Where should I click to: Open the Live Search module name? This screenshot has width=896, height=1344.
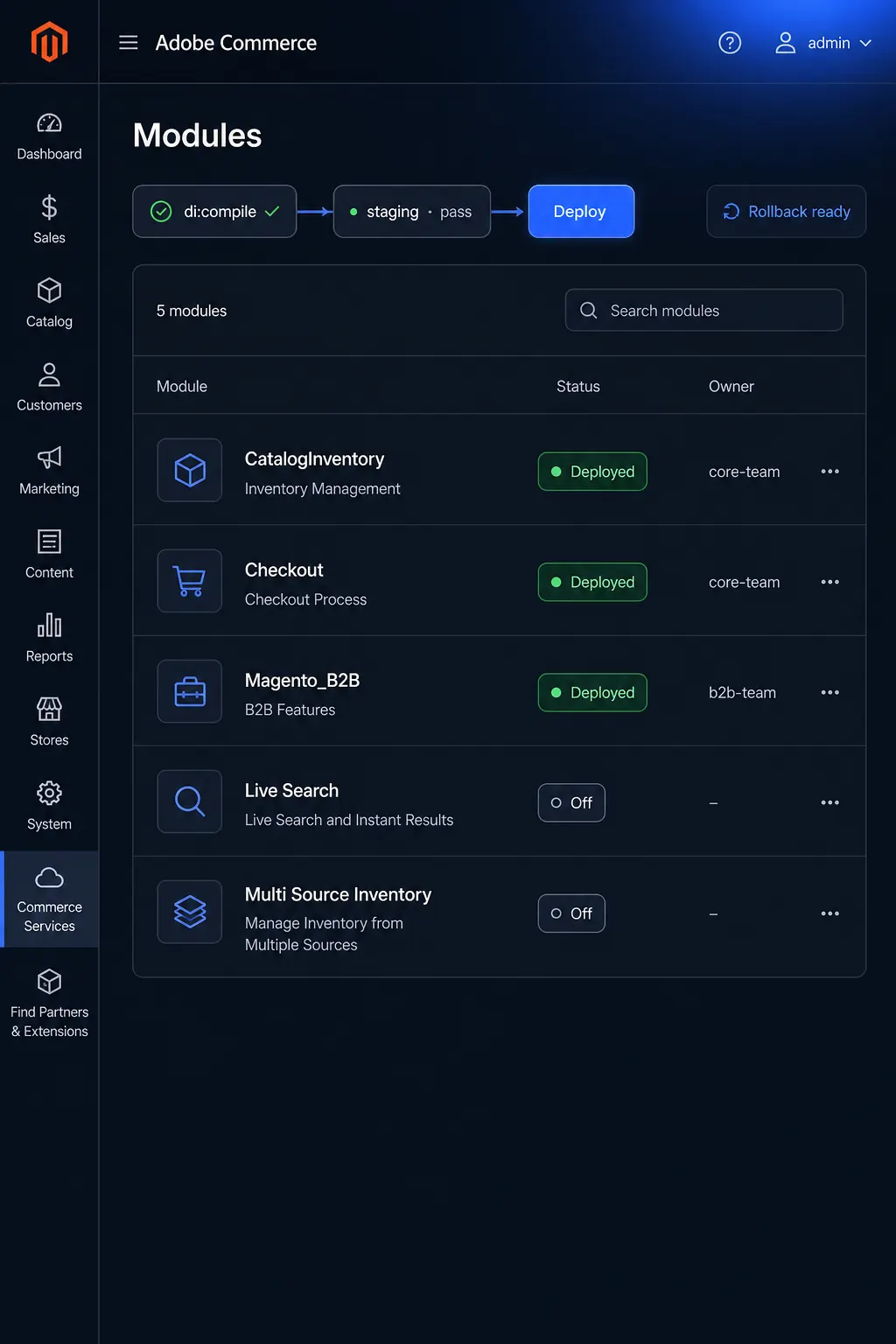[x=291, y=791]
